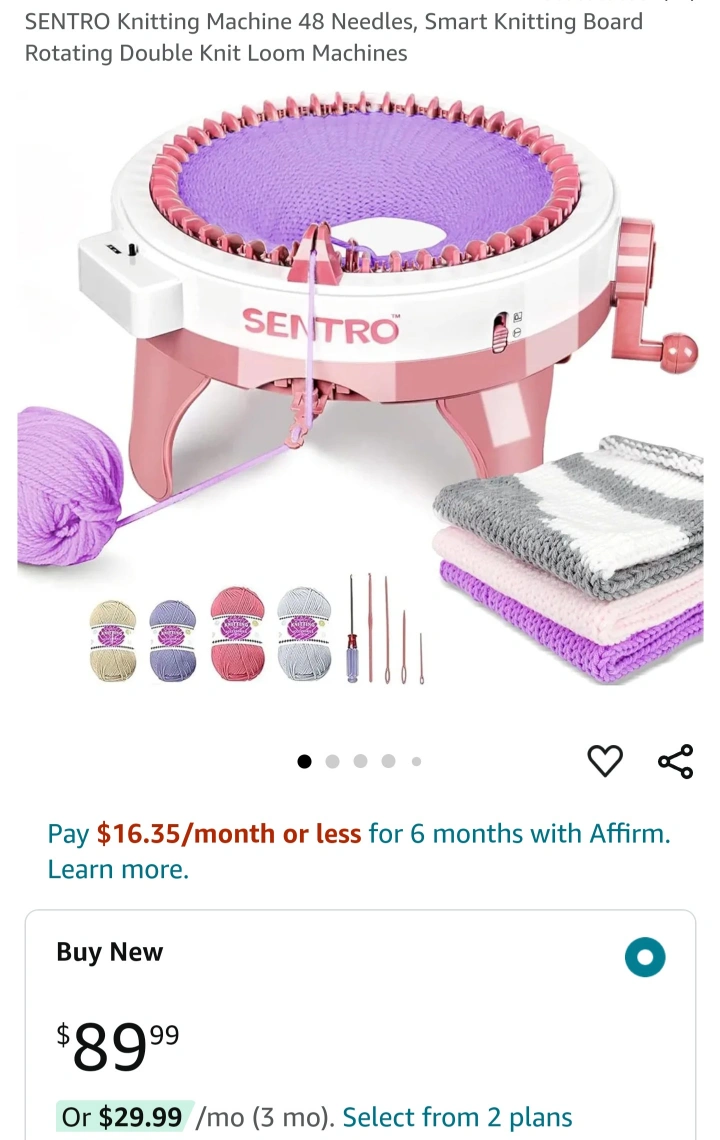Tap the crochet hooks and needles in image
The width and height of the screenshot is (720, 1140).
tap(385, 629)
